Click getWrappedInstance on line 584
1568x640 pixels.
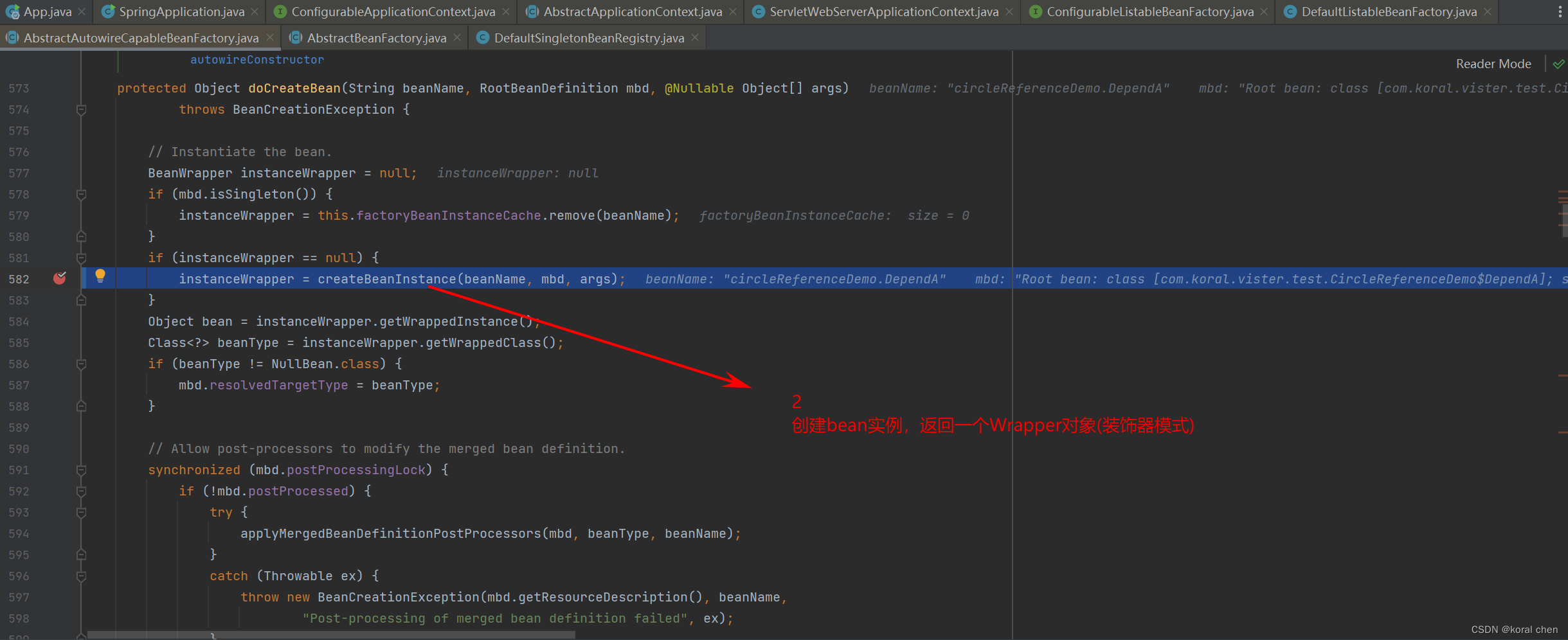(448, 321)
